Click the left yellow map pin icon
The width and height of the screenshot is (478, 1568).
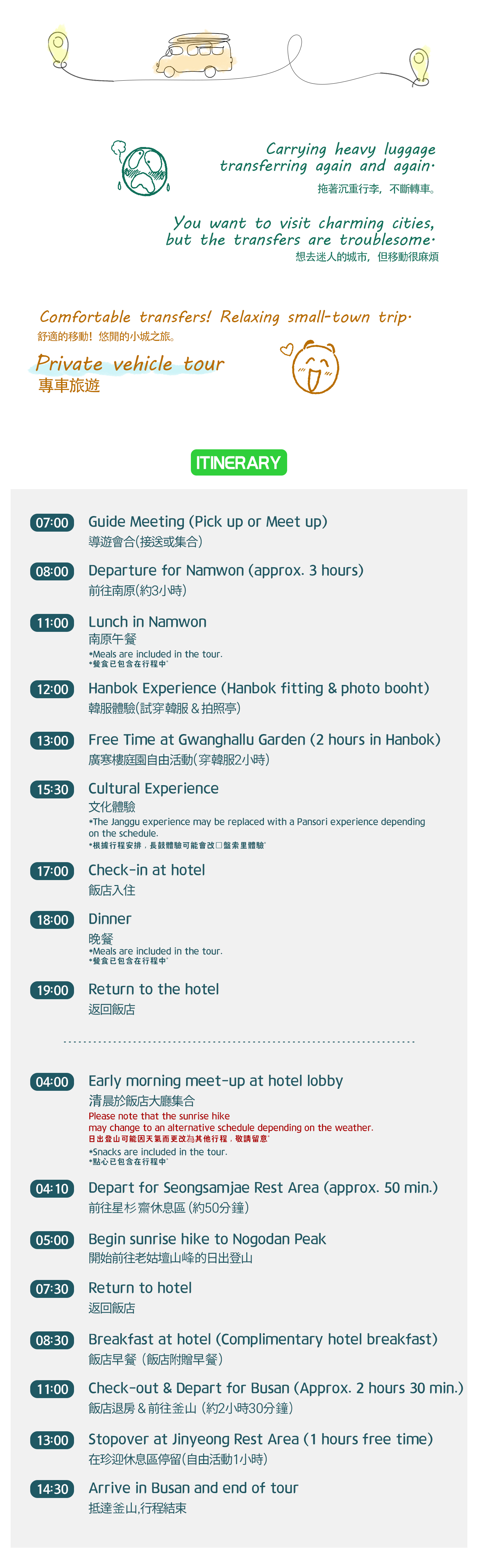click(x=58, y=47)
